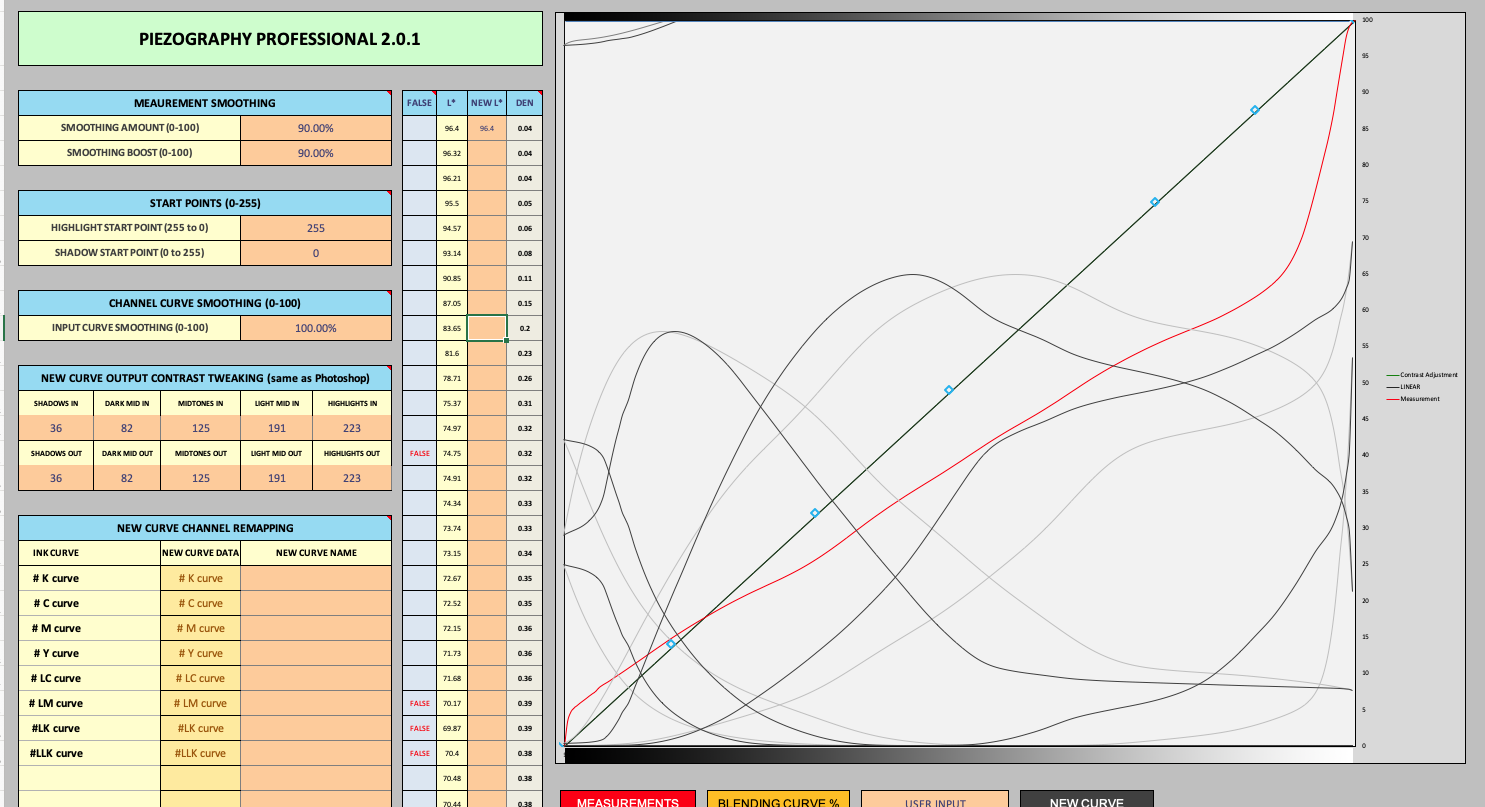Click the DARK MID OUT value 82
Image resolution: width=1485 pixels, height=807 pixels.
[x=127, y=478]
